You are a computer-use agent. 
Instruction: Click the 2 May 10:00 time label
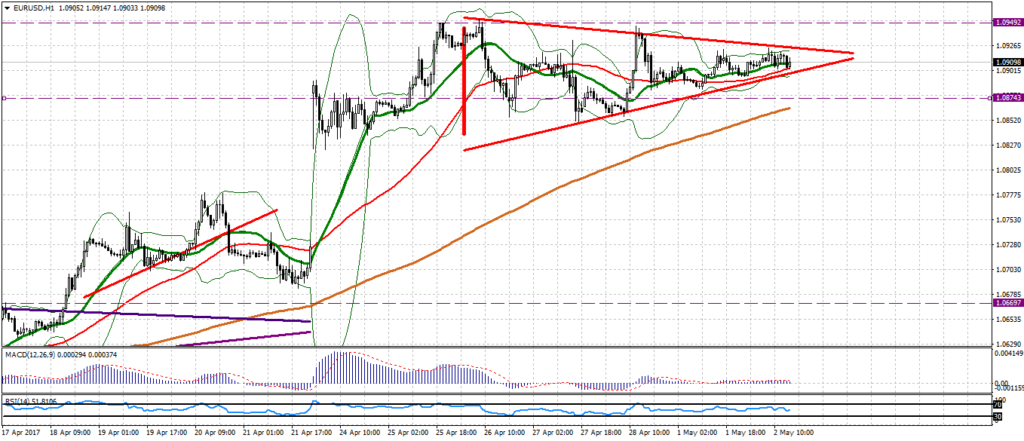pyautogui.click(x=793, y=433)
